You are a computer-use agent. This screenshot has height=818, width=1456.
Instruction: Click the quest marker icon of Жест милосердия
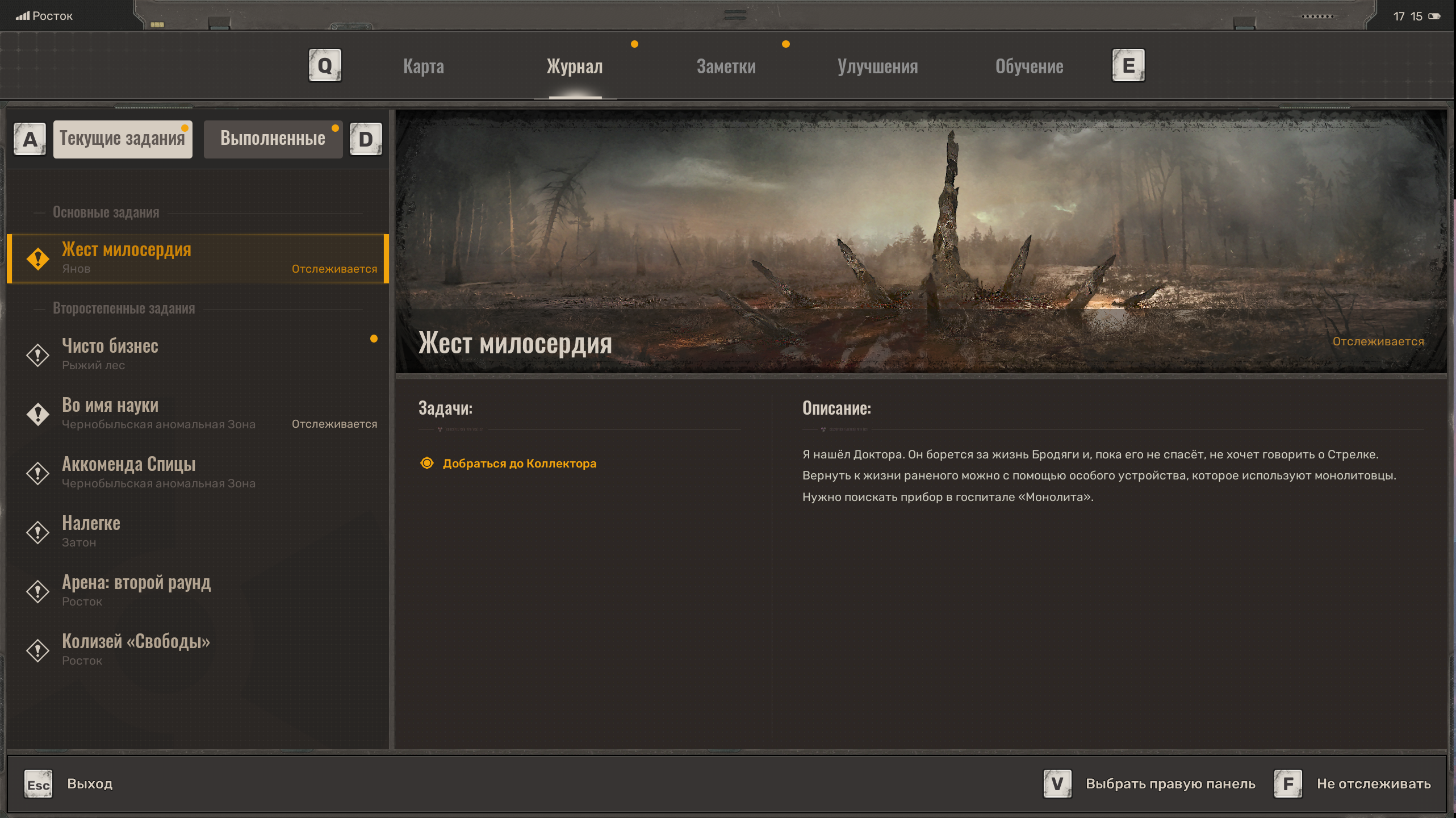(38, 259)
